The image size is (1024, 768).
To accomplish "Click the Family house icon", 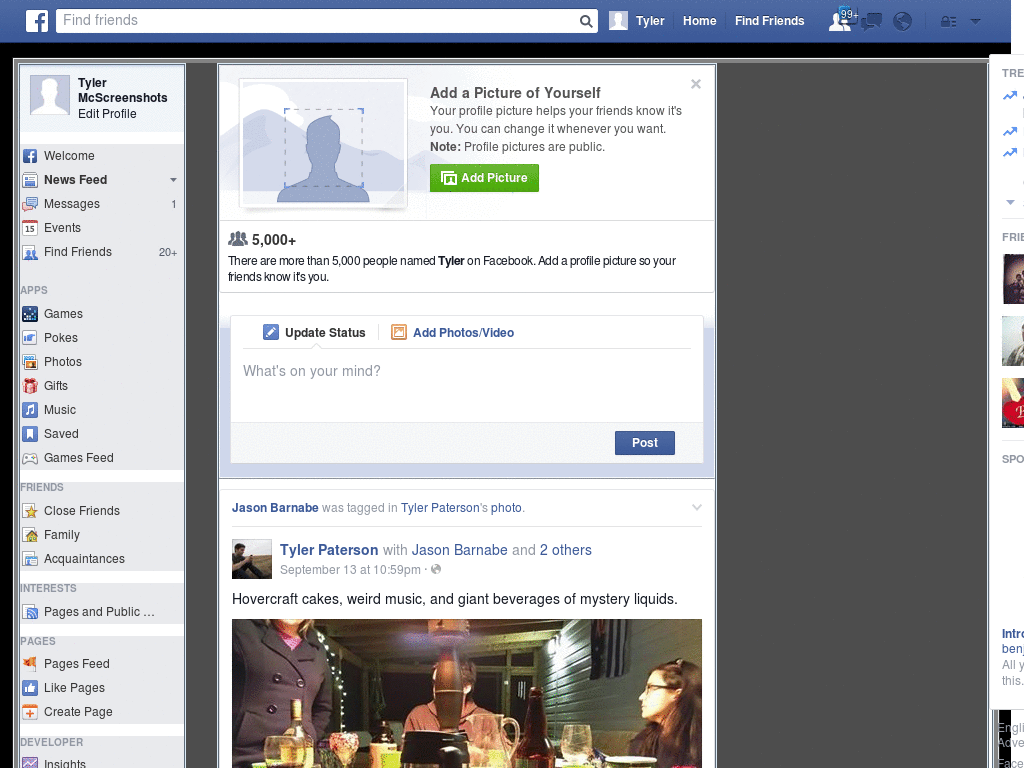I will (30, 536).
